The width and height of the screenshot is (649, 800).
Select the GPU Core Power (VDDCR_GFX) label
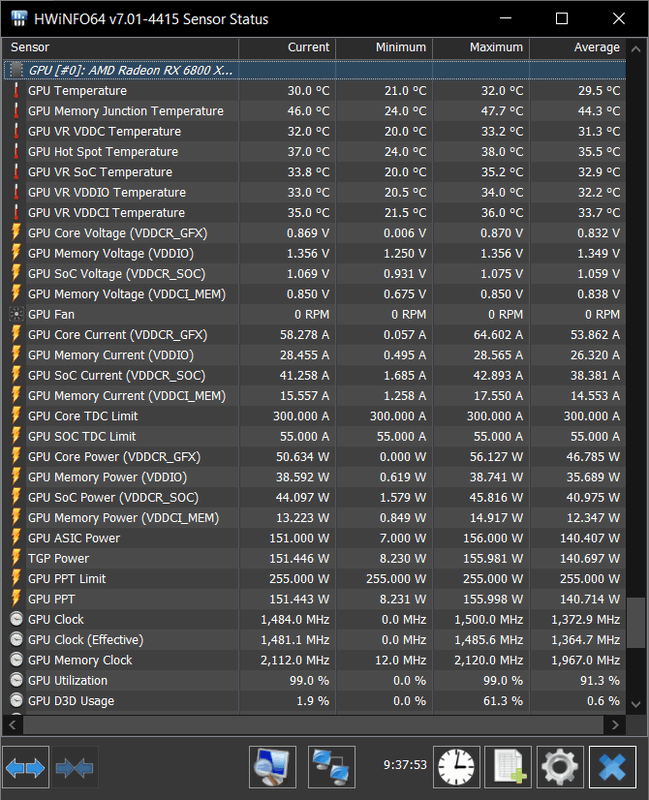[114, 457]
